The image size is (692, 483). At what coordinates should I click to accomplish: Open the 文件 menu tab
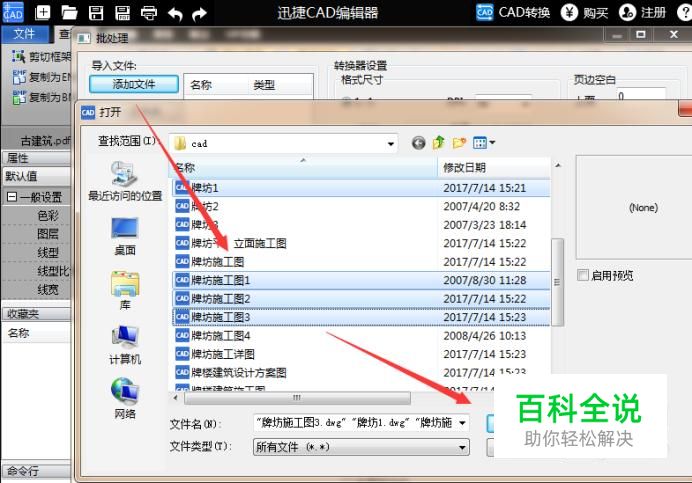25,34
